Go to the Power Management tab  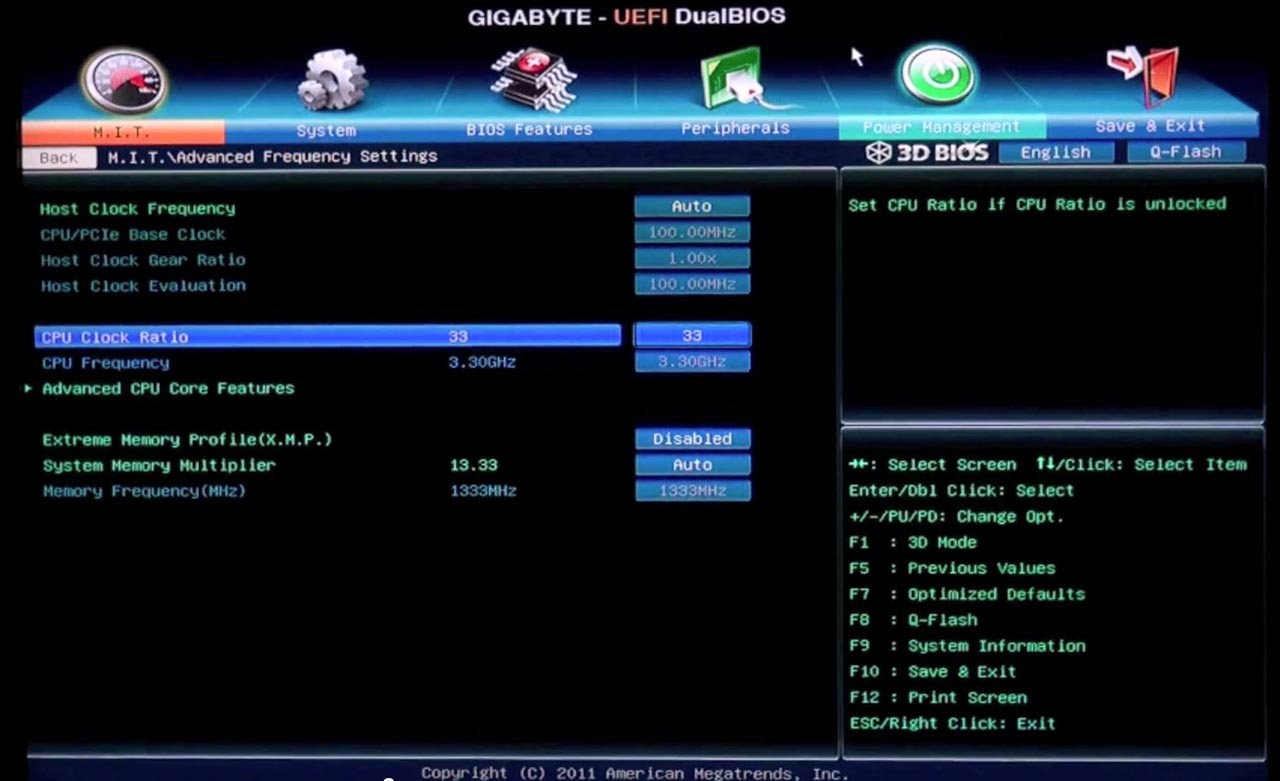pyautogui.click(x=941, y=127)
